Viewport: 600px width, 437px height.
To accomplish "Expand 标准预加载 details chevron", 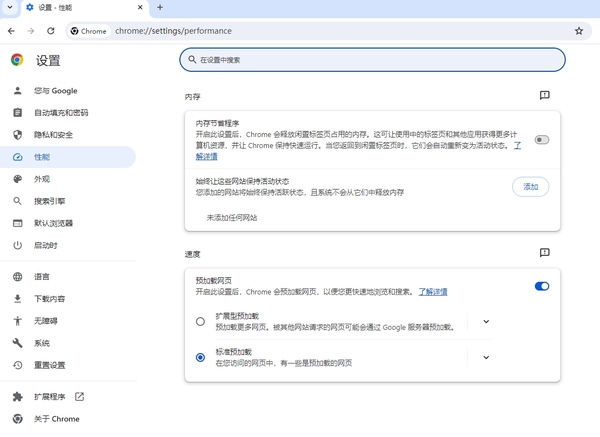I will coord(486,357).
